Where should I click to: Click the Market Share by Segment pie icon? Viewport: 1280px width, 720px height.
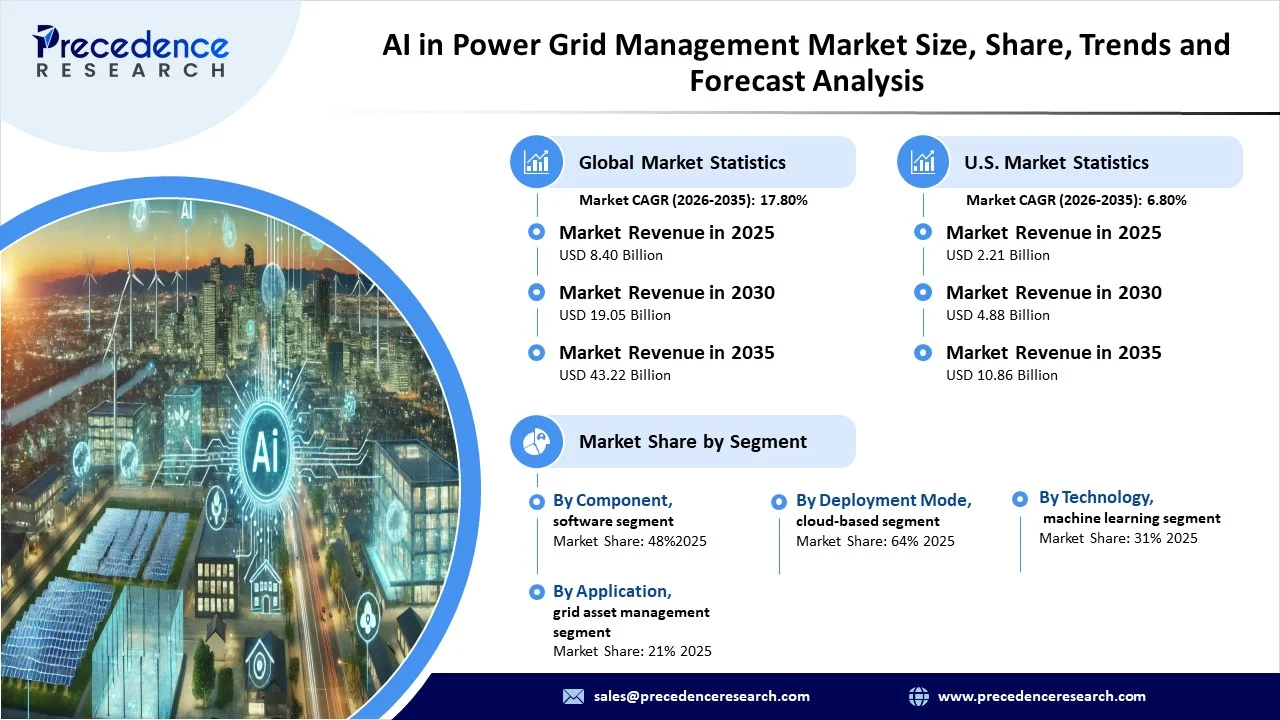(537, 441)
